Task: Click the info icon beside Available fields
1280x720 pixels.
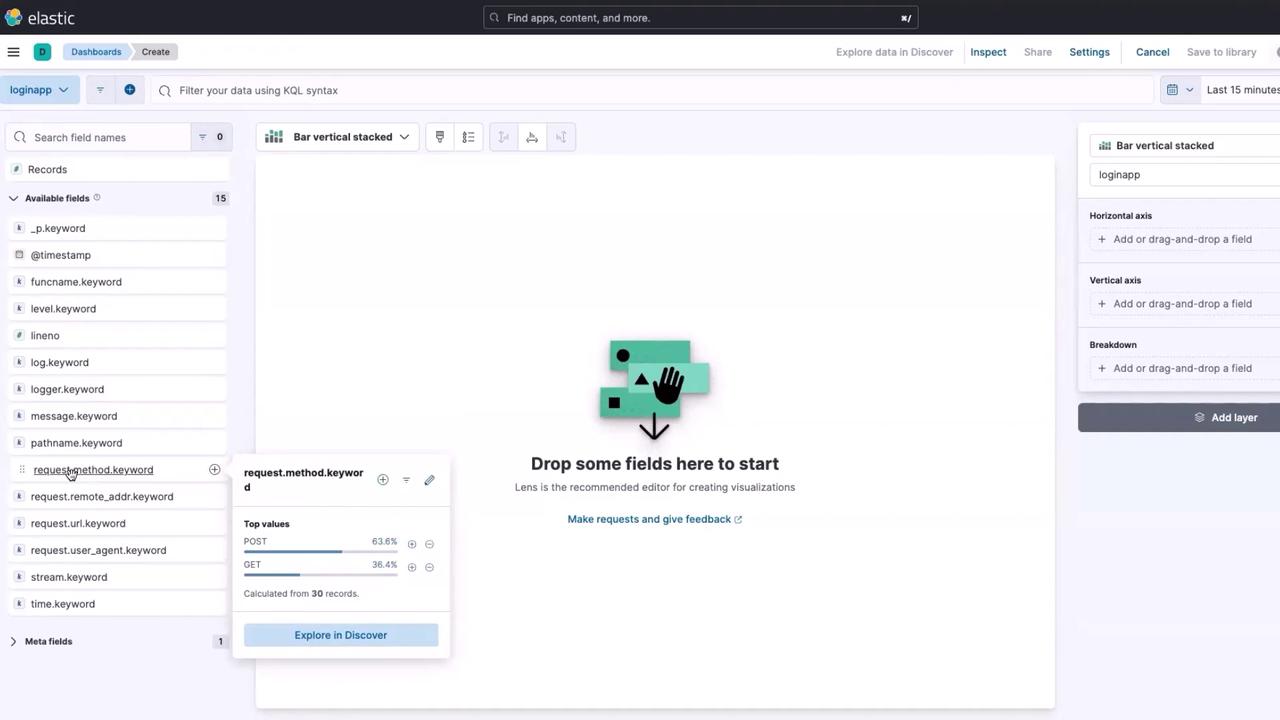Action: tap(97, 198)
